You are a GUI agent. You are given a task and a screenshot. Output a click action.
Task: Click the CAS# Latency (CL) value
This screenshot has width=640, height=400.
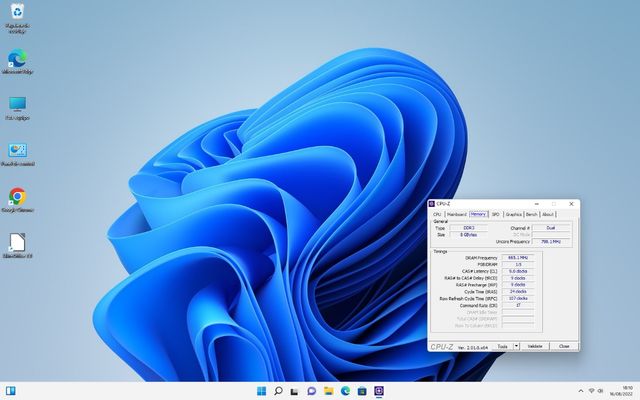pyautogui.click(x=518, y=271)
